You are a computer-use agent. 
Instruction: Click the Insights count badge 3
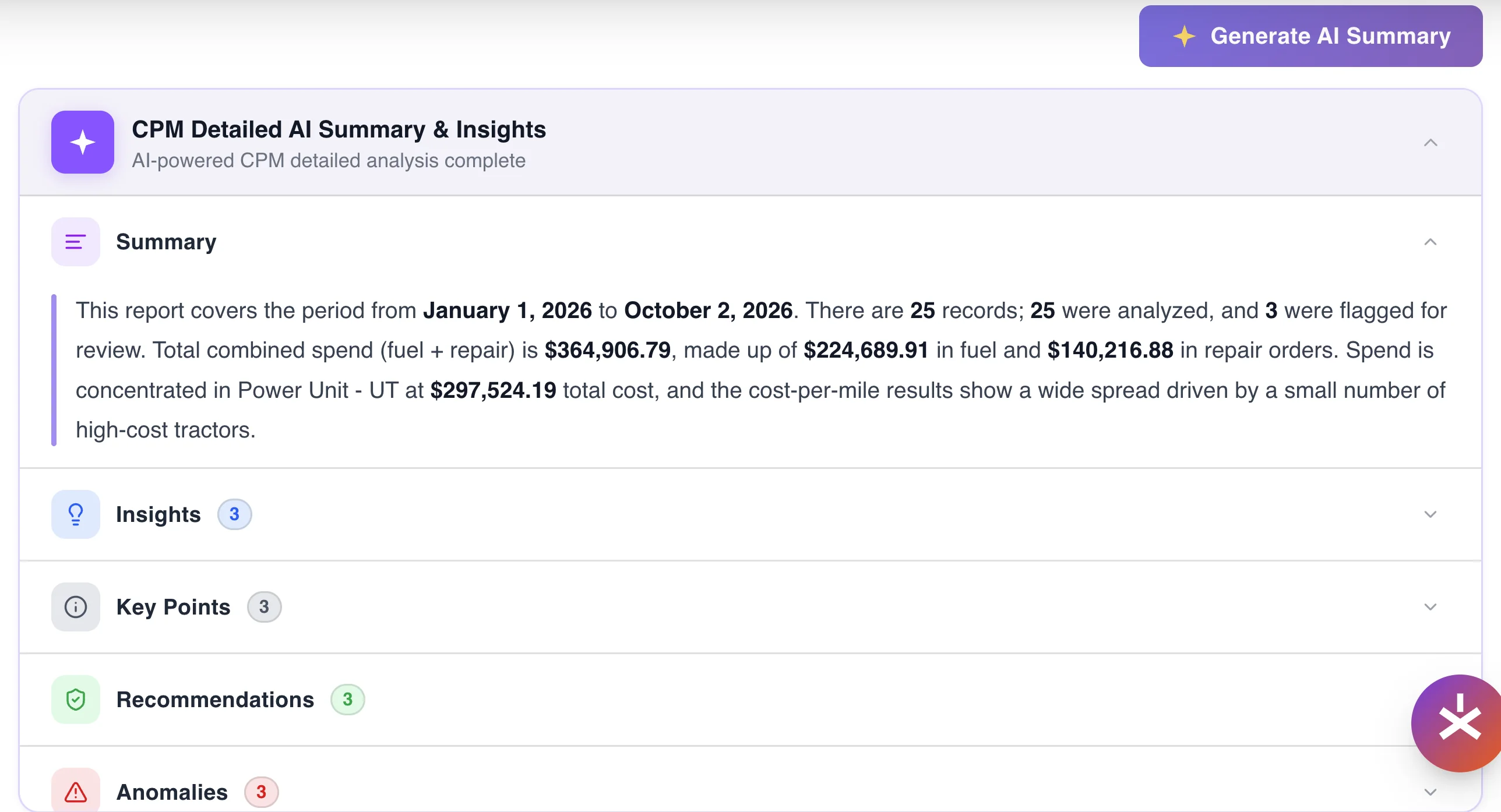(x=234, y=514)
